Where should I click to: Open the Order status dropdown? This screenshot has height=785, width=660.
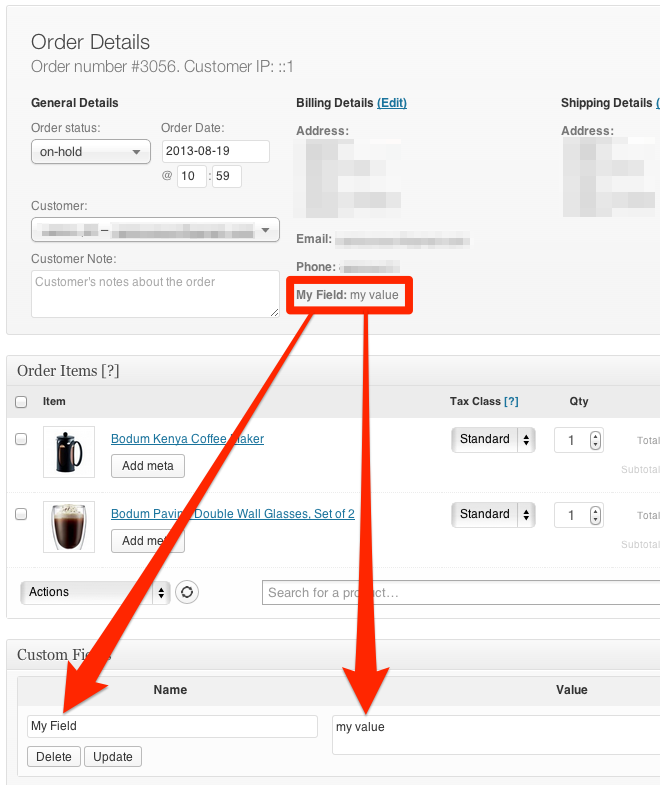90,152
